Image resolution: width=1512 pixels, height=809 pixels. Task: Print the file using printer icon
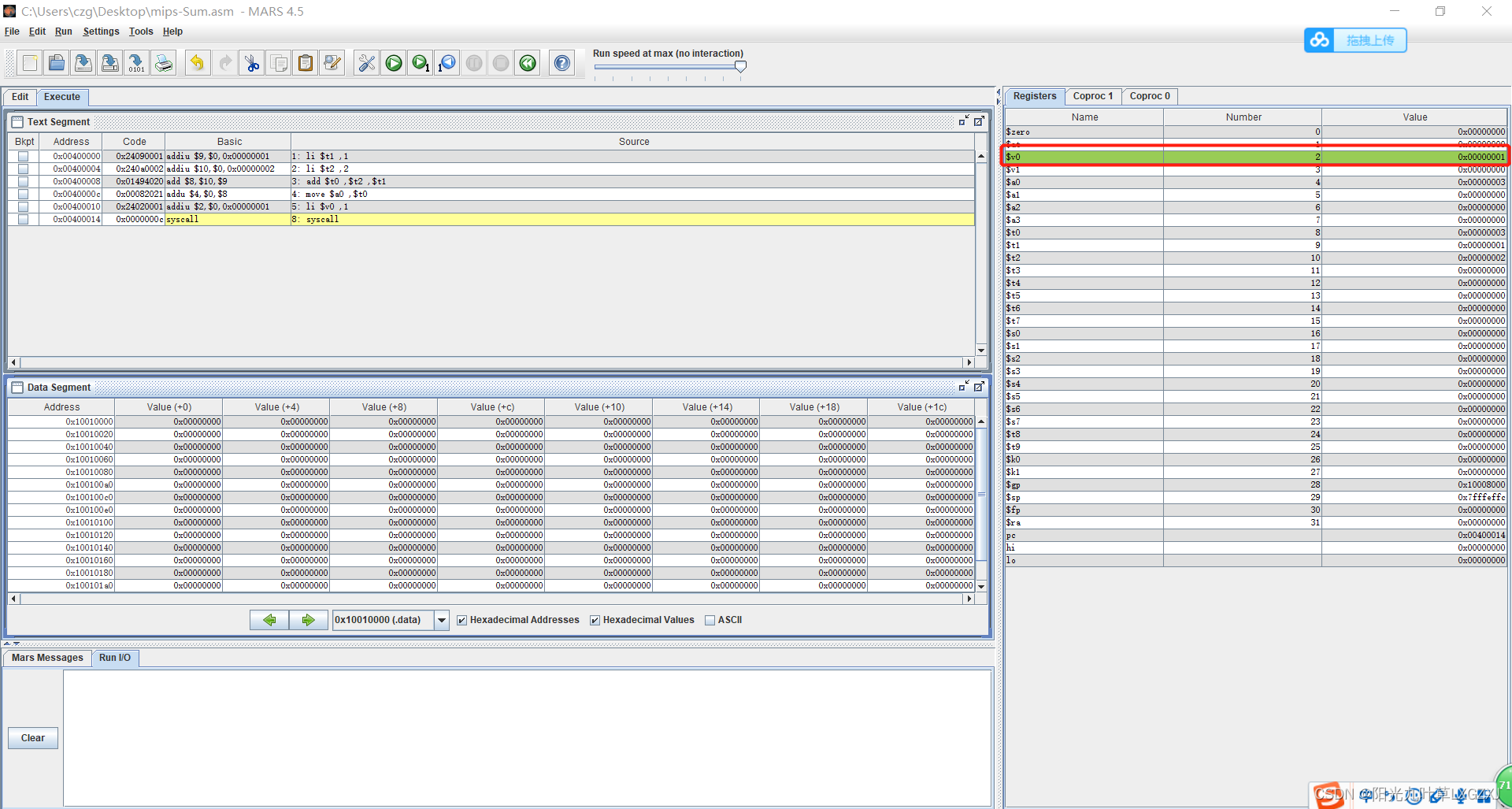[x=164, y=63]
